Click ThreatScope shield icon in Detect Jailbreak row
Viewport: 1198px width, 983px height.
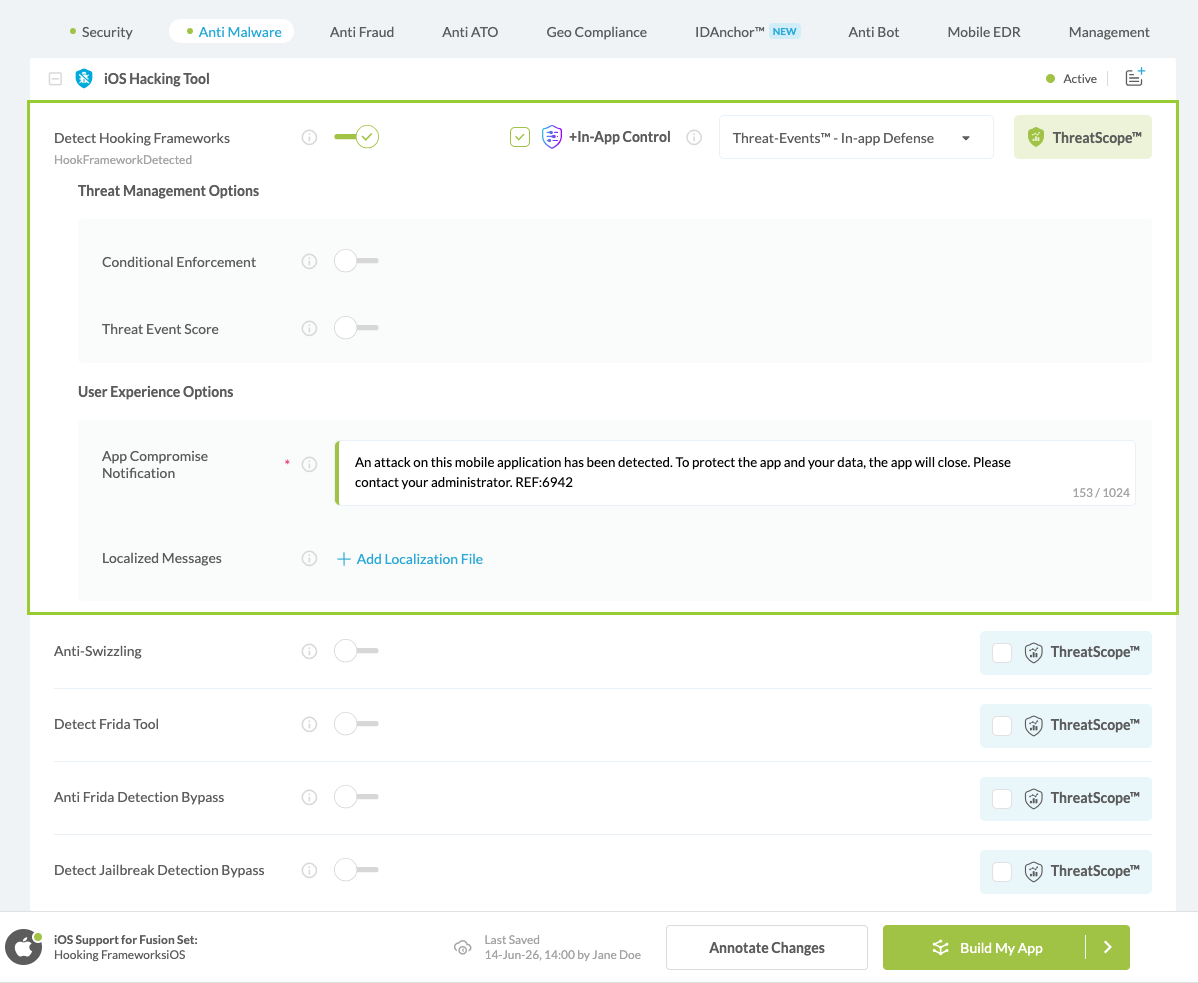pos(1033,871)
